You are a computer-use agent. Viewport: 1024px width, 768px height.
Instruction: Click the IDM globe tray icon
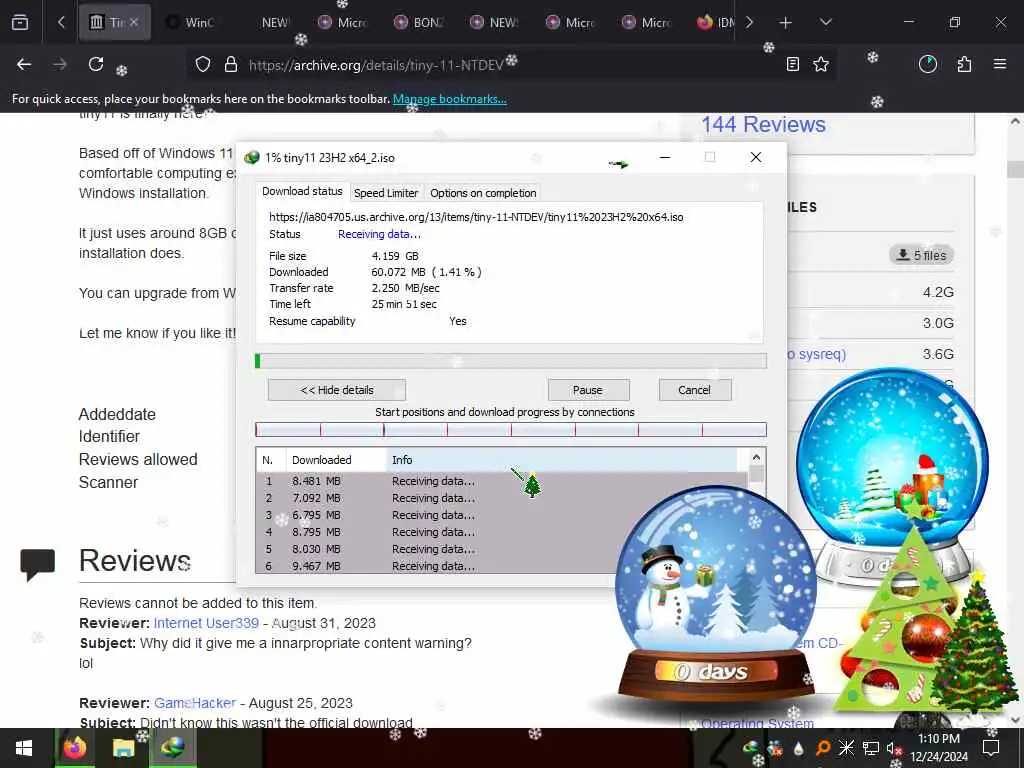pyautogui.click(x=751, y=748)
